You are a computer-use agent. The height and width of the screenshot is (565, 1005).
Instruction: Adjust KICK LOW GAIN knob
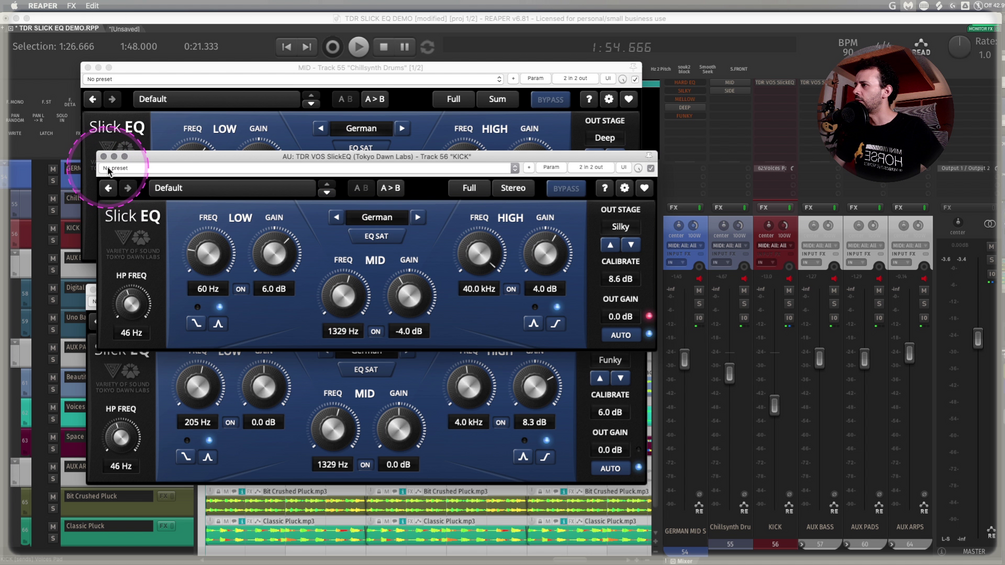(x=274, y=254)
